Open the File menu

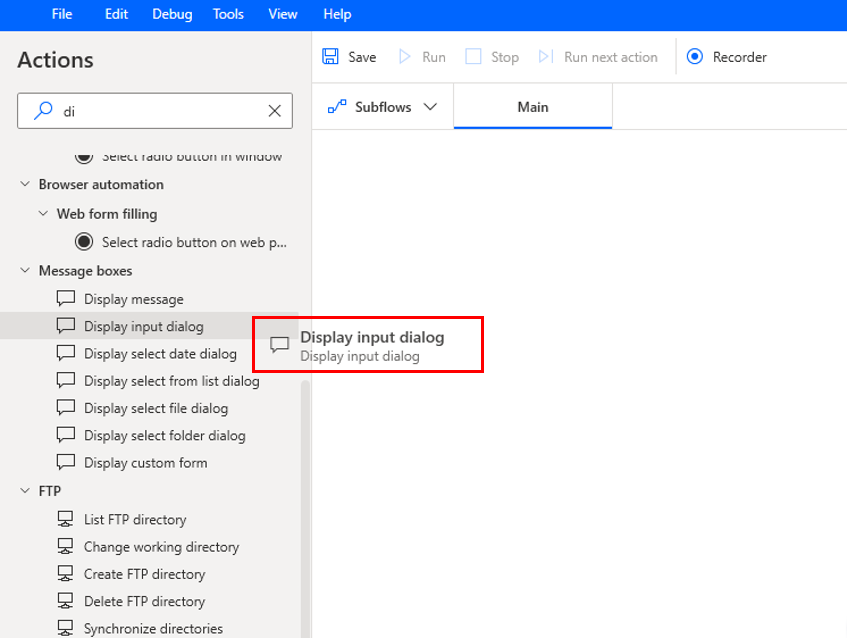[x=62, y=14]
